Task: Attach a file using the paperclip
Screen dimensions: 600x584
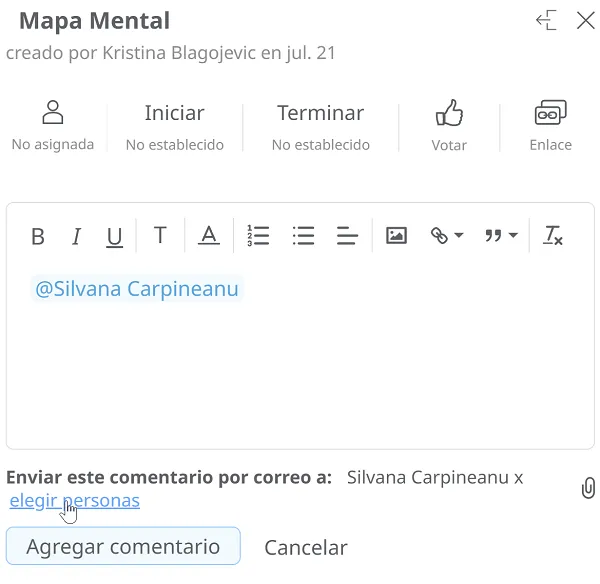Action: pos(589,488)
